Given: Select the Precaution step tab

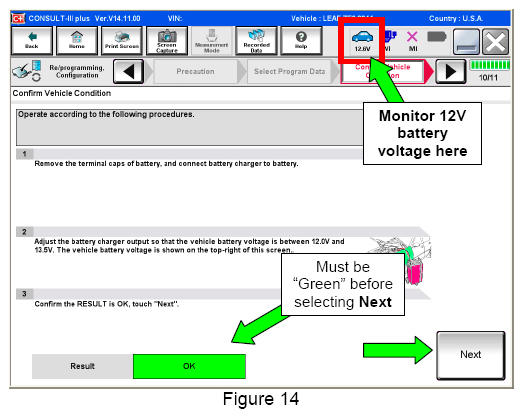Looking at the screenshot, I should 195,71.
